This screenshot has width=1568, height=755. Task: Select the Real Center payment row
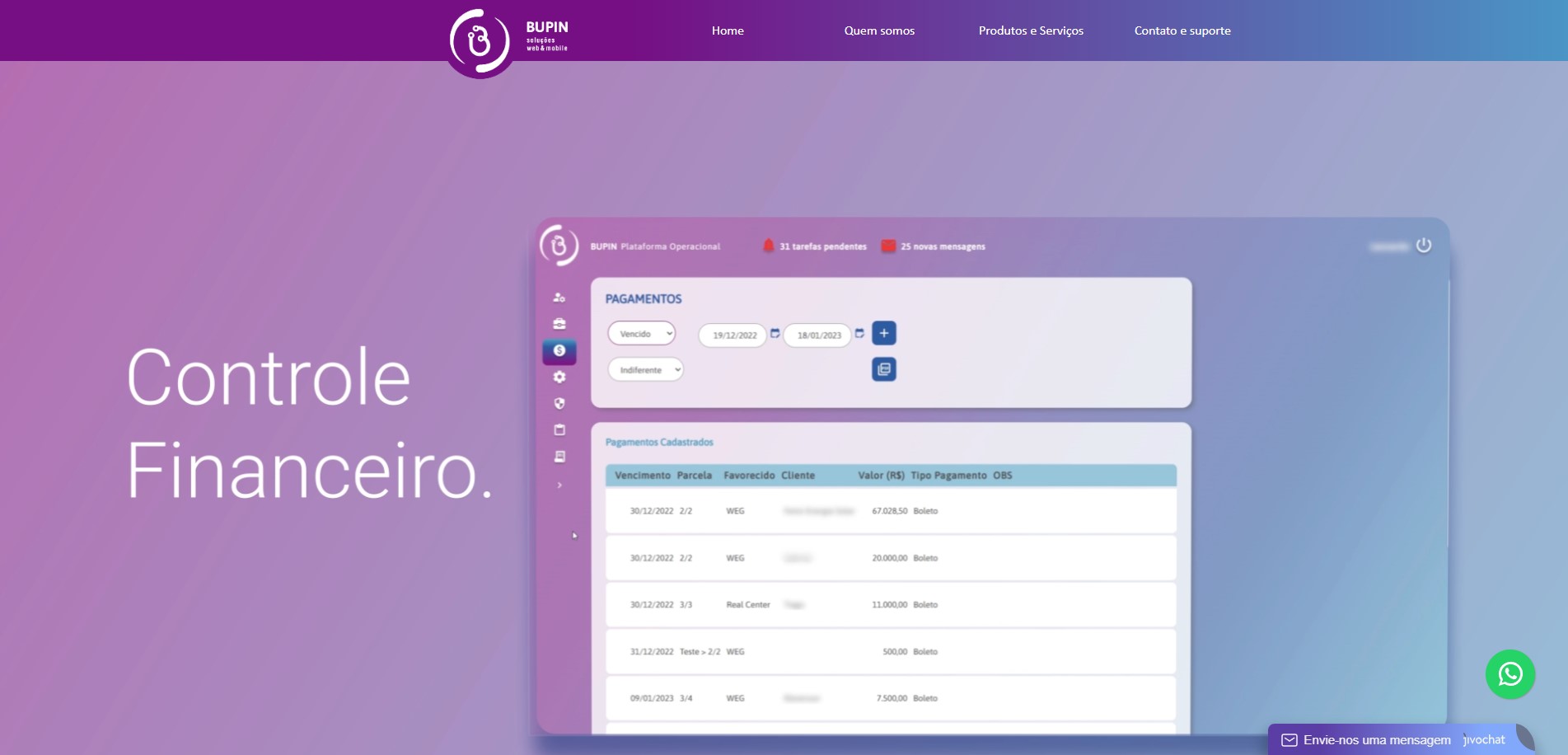pyautogui.click(x=891, y=605)
